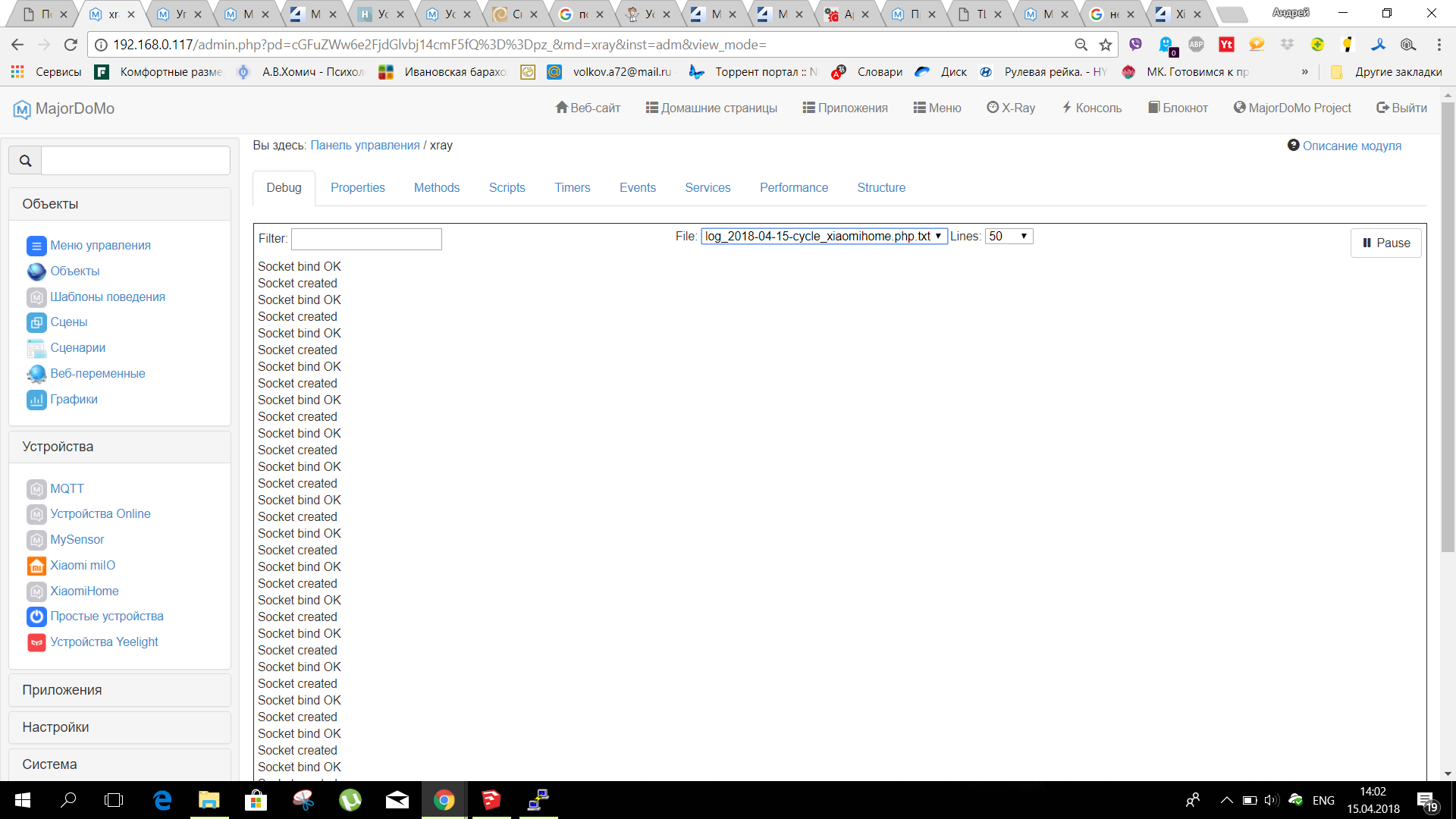The width and height of the screenshot is (1456, 819).
Task: Click the search magnifier icon in the sidebar
Action: pos(25,161)
